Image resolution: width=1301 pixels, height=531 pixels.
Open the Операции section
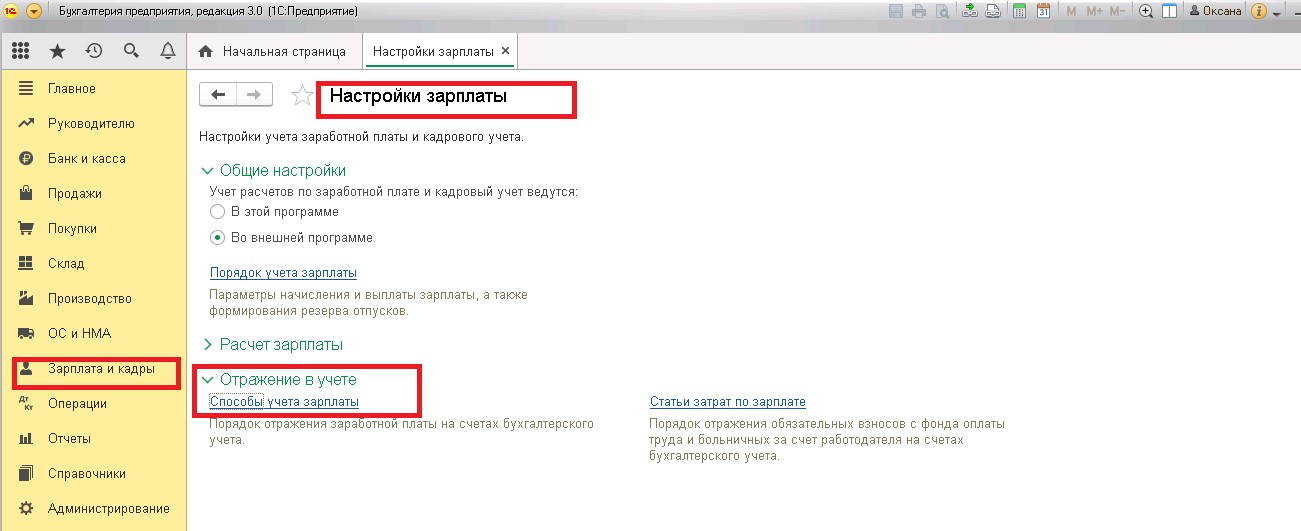click(x=93, y=404)
